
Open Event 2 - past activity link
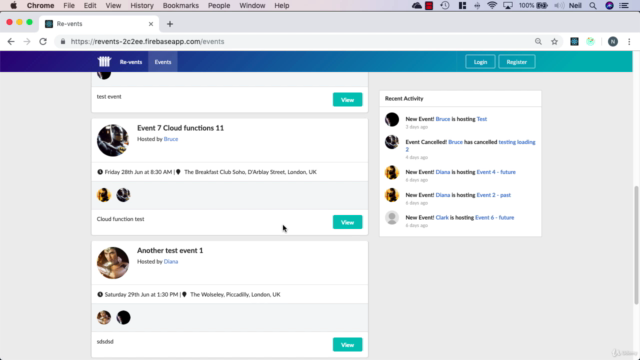493,195
